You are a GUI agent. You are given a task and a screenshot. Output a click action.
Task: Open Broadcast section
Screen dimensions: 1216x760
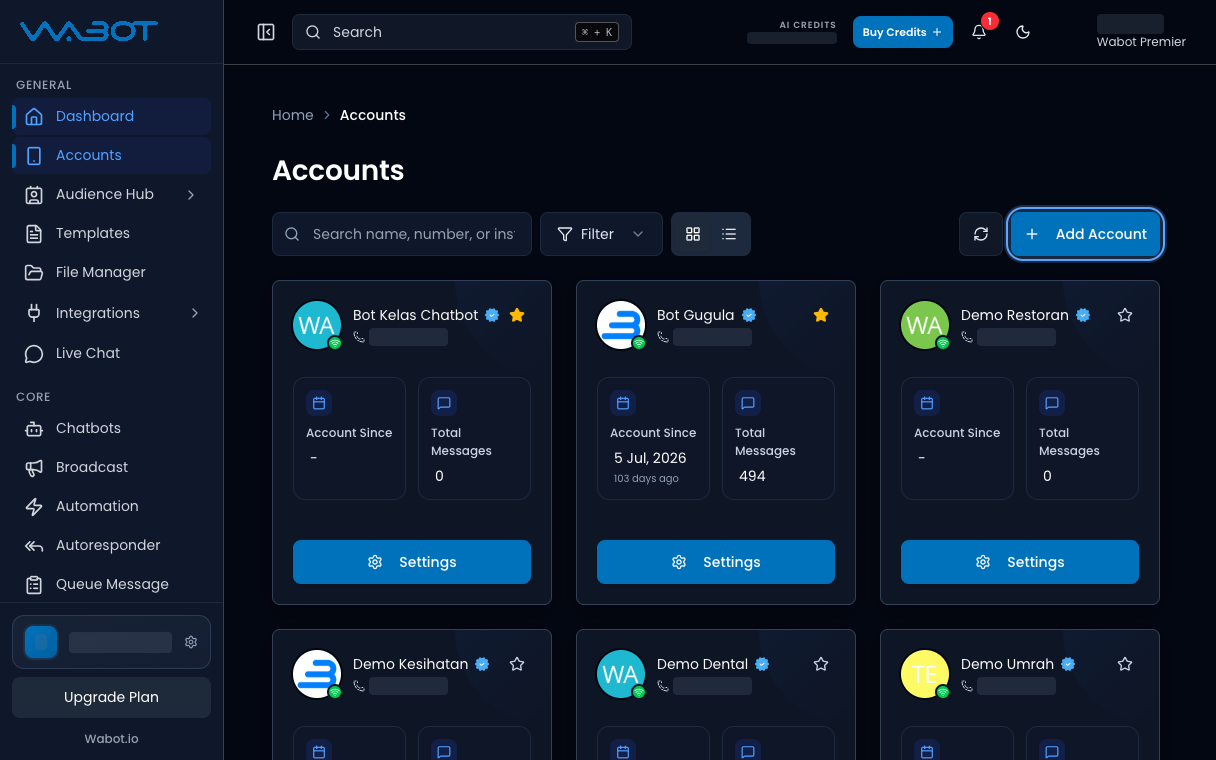111,467
